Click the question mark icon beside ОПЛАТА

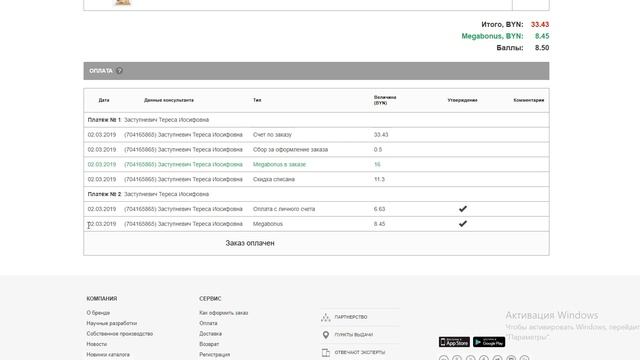[119, 71]
